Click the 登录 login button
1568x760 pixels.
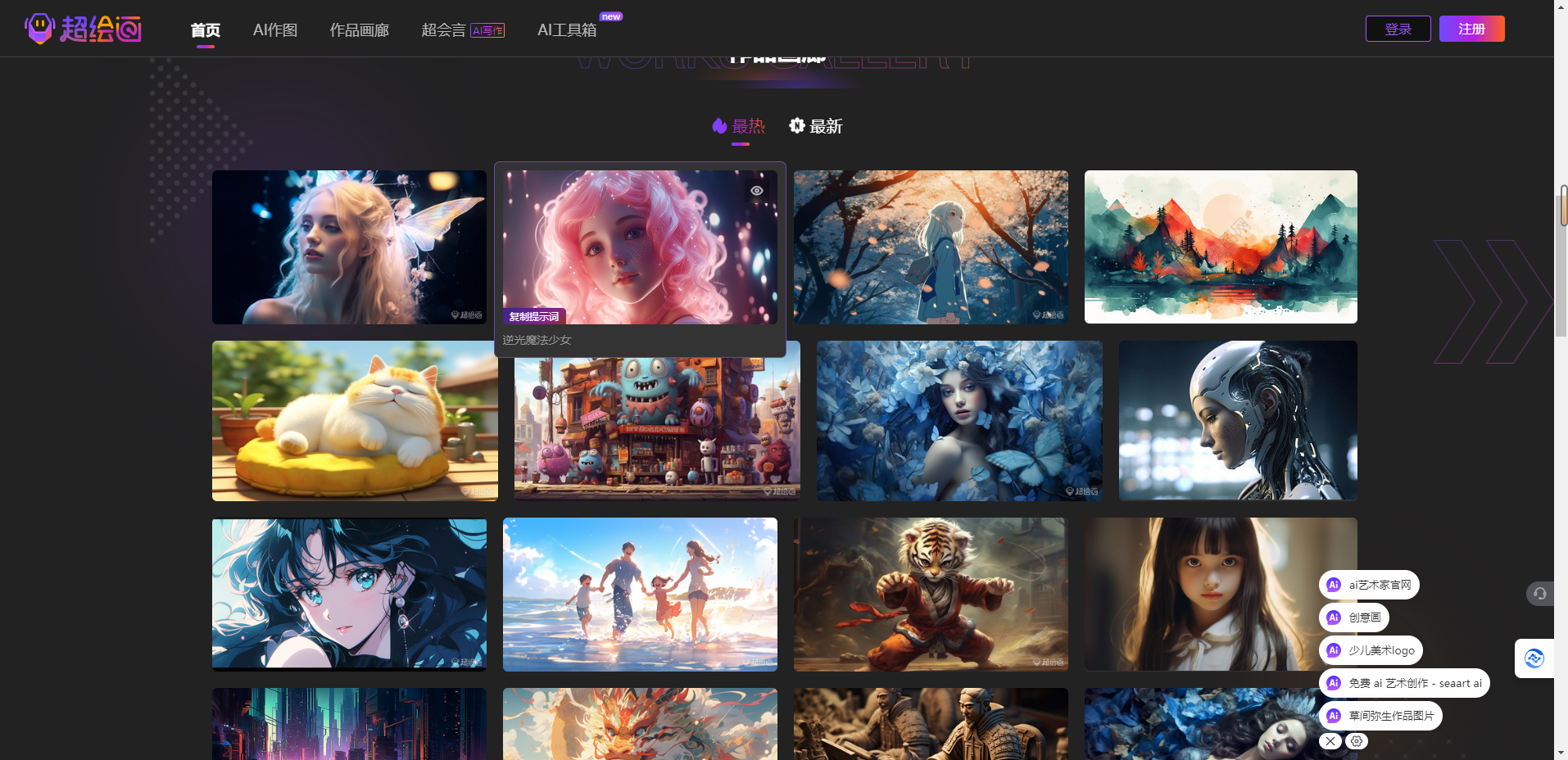click(1398, 29)
